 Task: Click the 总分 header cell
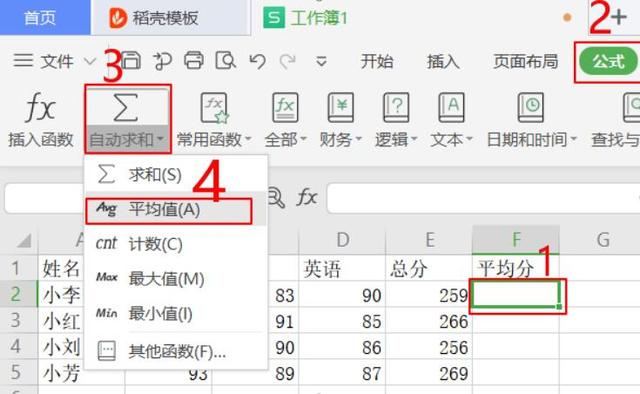429,269
